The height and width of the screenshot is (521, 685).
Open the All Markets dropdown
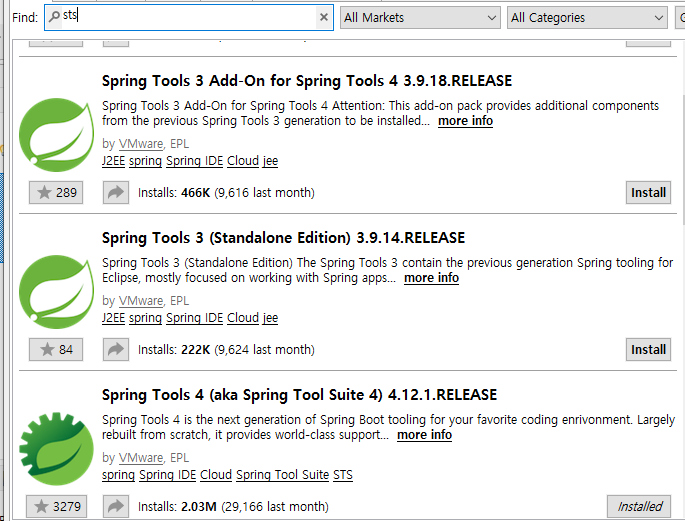click(420, 18)
